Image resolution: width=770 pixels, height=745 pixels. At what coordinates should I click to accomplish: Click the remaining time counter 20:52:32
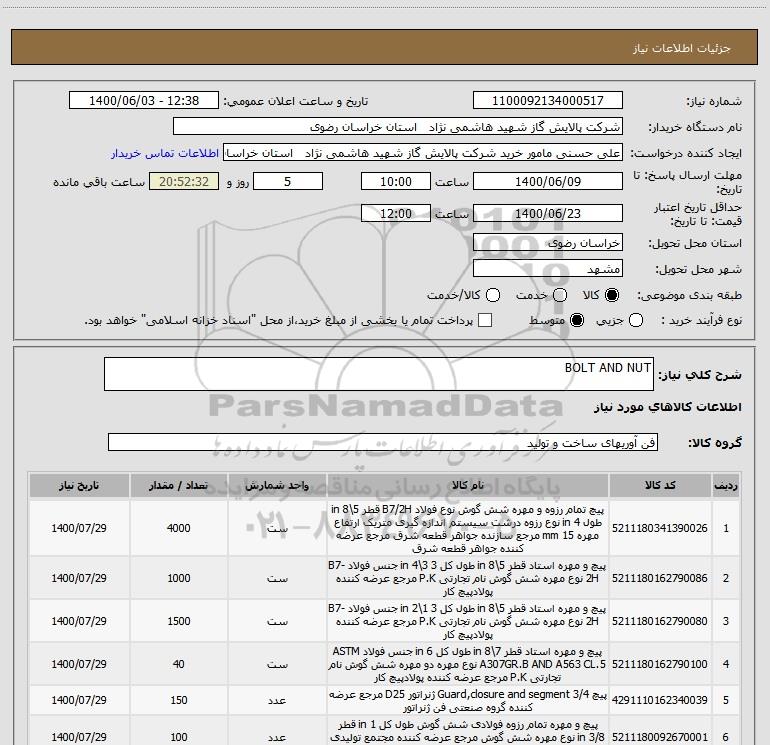coord(184,181)
